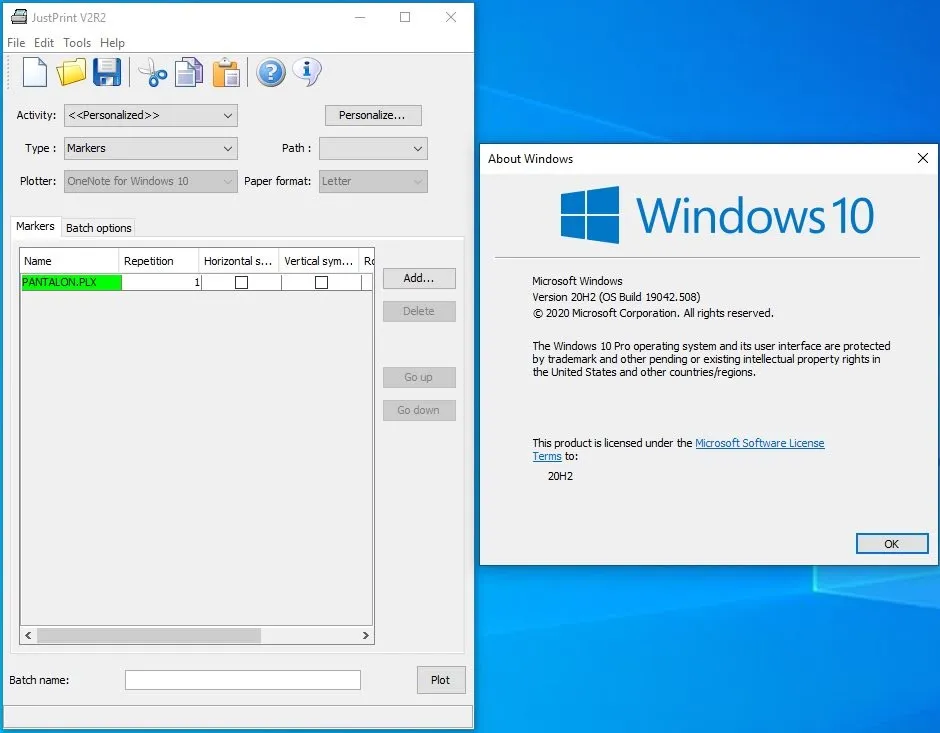This screenshot has width=940, height=733.
Task: Click the horizontal scrollbar in markers list
Action: tap(150, 635)
